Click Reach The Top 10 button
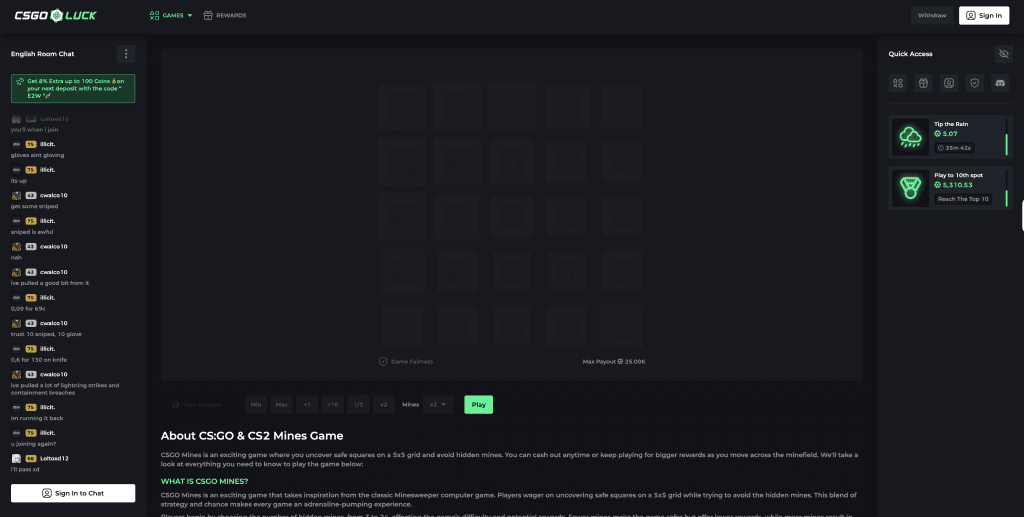Image resolution: width=1024 pixels, height=517 pixels. 963,199
